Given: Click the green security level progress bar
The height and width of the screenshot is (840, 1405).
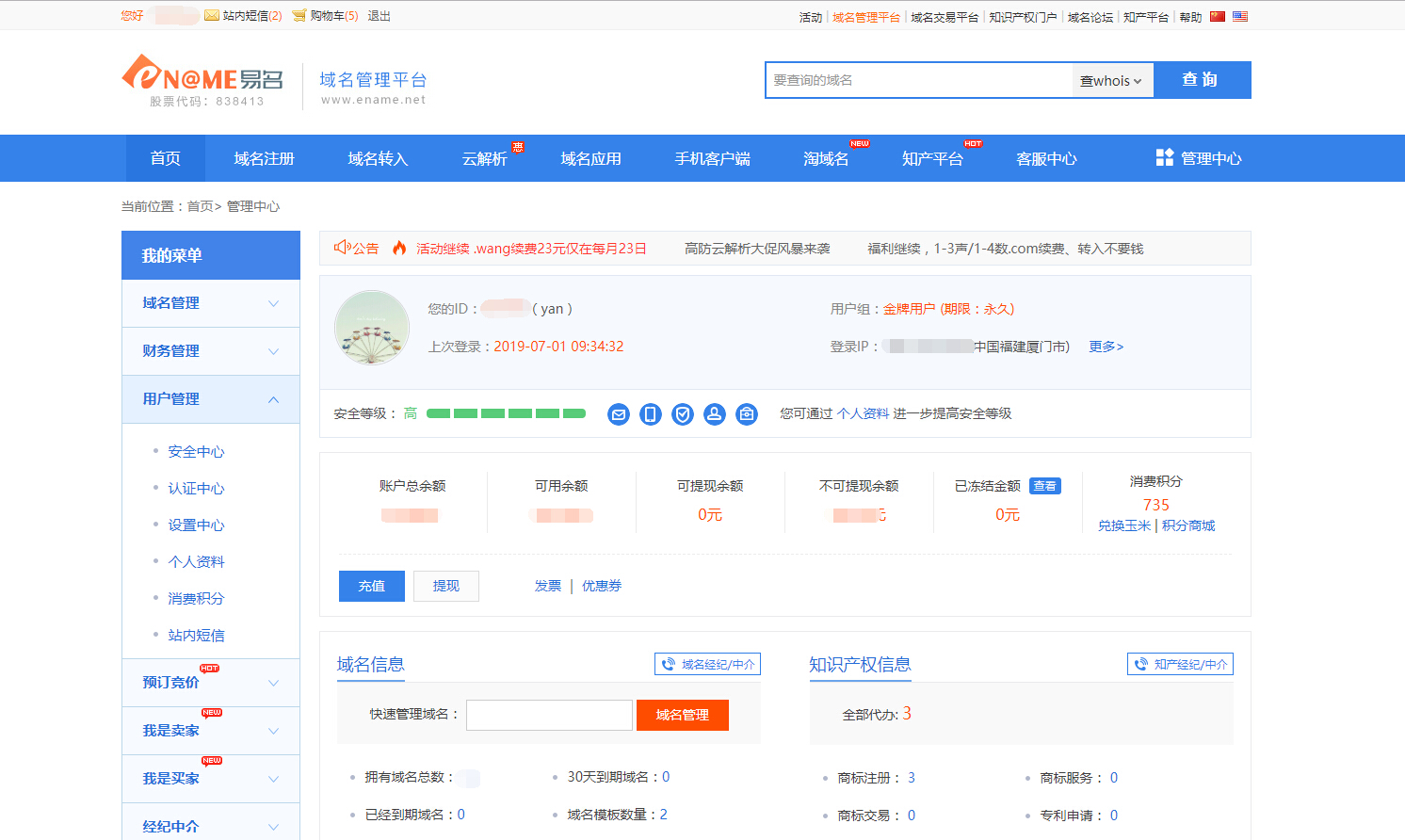Looking at the screenshot, I should coord(506,413).
